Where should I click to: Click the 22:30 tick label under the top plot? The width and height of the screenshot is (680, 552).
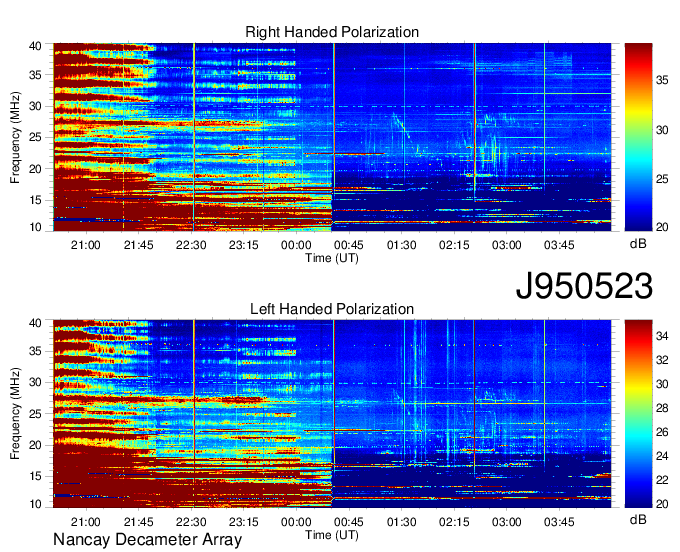click(x=191, y=245)
